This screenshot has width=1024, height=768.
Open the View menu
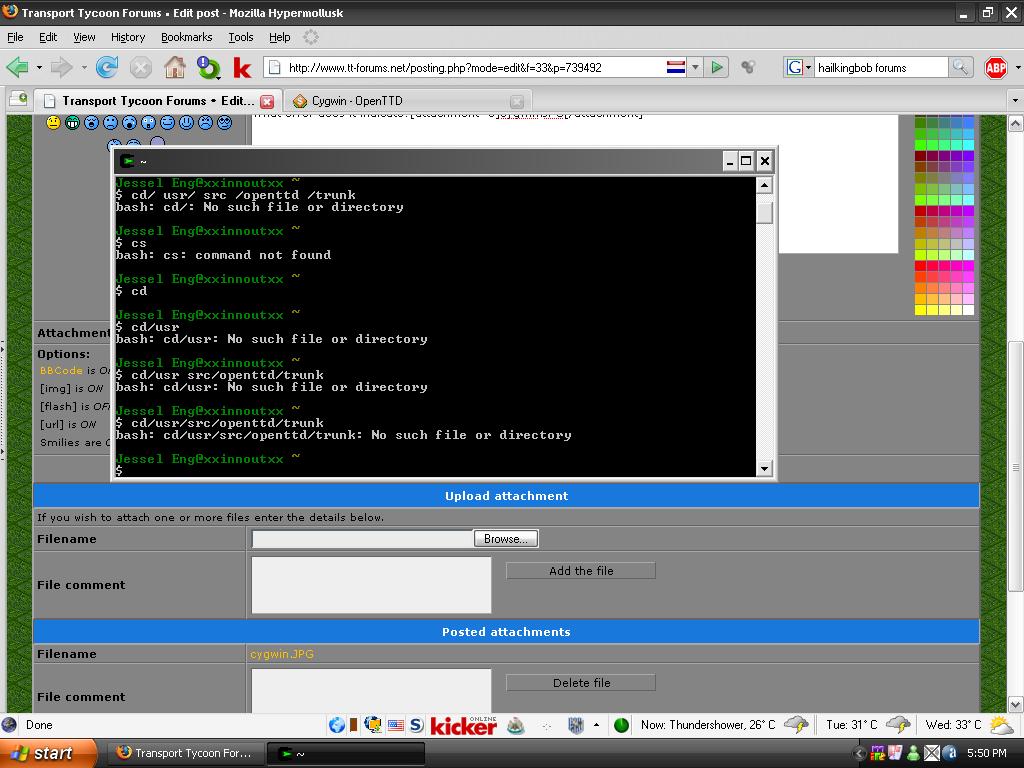(84, 37)
